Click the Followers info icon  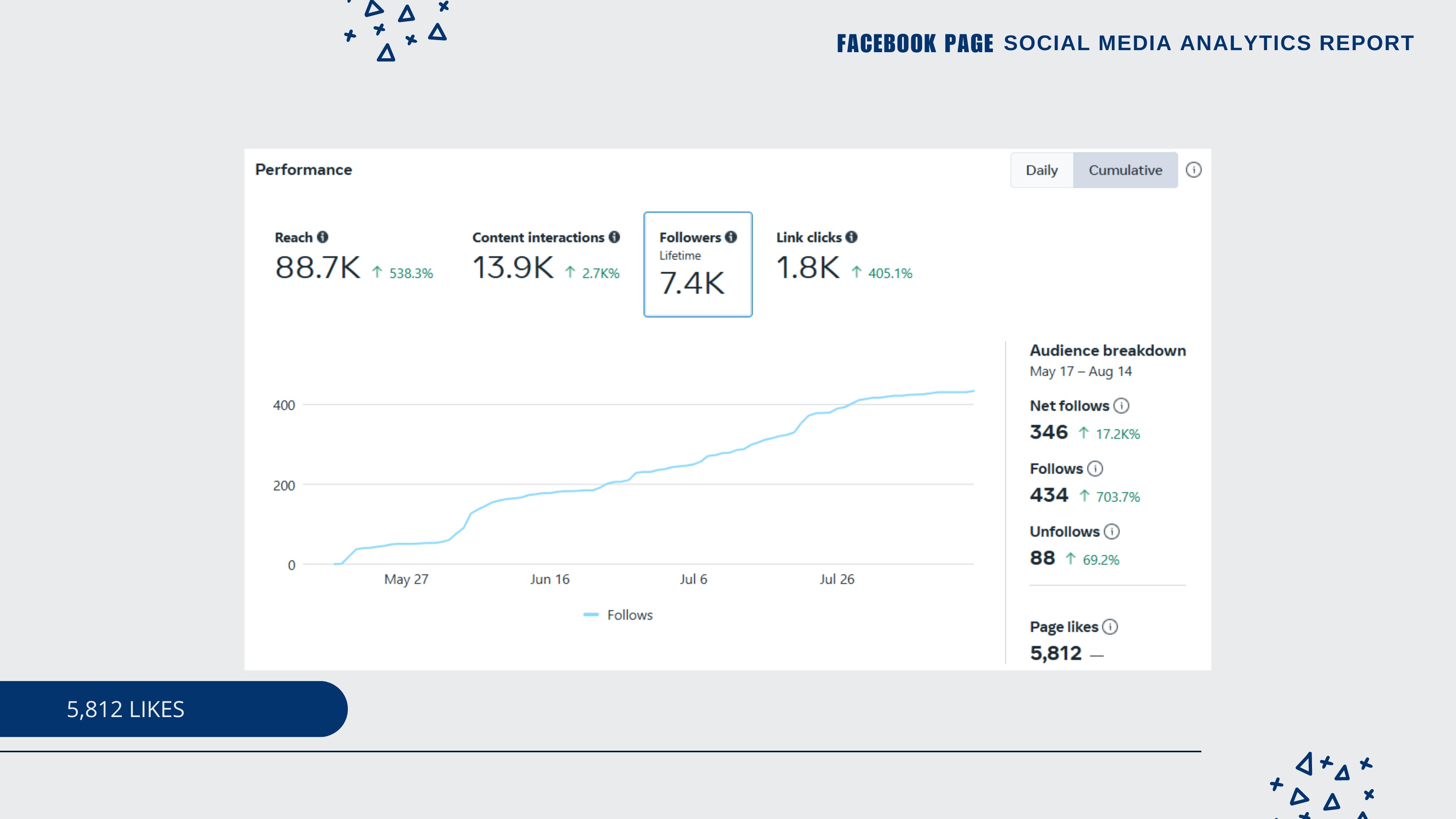[731, 237]
